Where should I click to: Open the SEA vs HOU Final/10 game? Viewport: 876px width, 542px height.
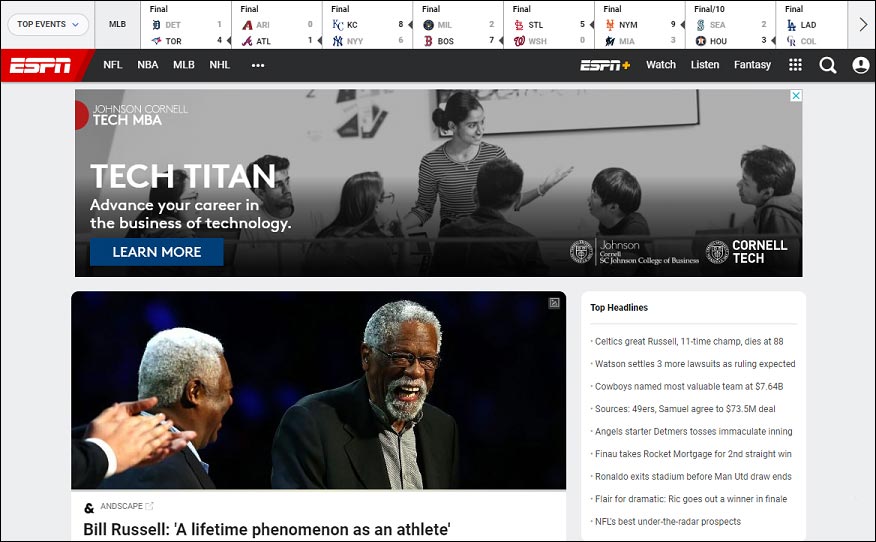(x=730, y=25)
